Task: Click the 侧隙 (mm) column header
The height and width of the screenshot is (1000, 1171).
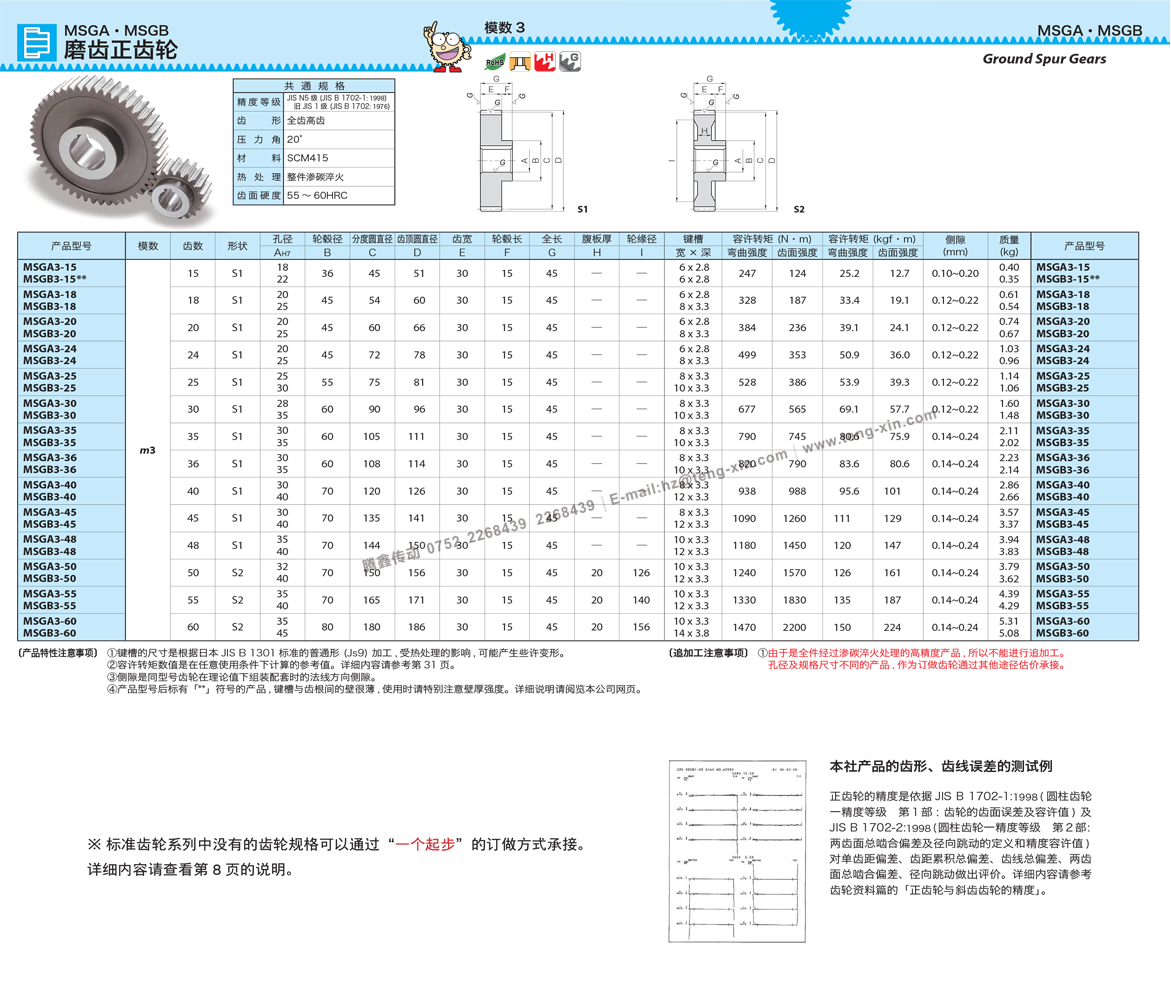Action: click(x=955, y=246)
